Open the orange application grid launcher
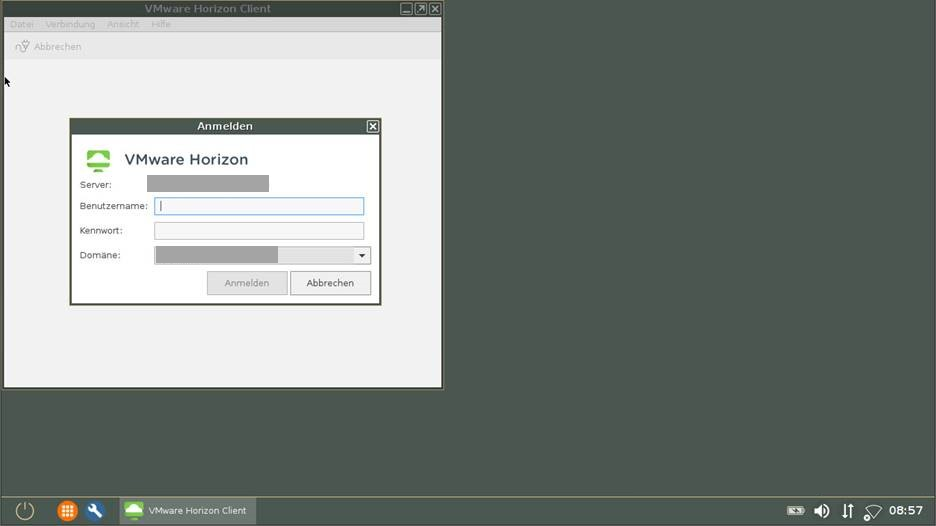Image resolution: width=936 pixels, height=526 pixels. [x=67, y=511]
